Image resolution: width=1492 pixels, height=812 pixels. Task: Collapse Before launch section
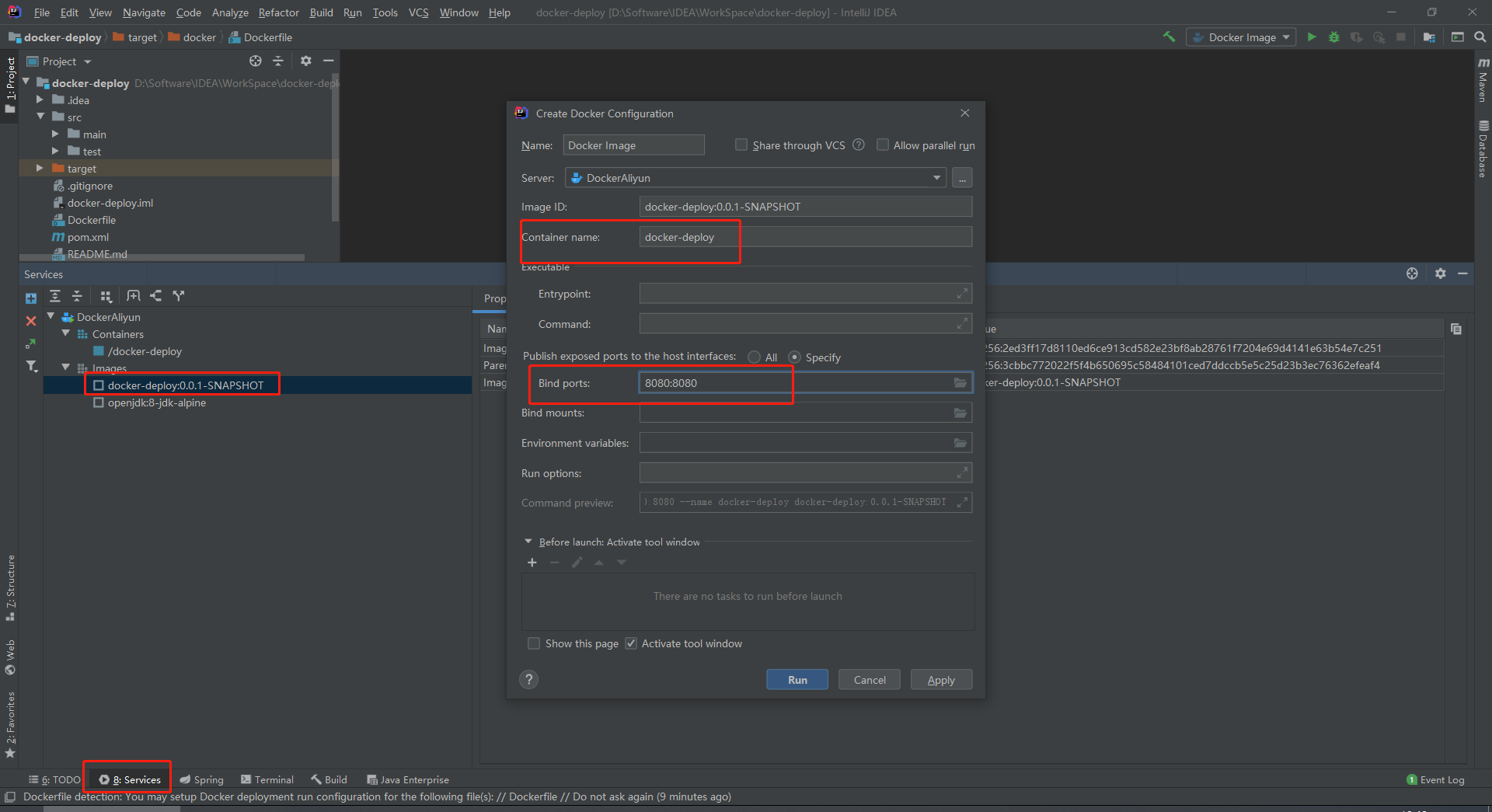[528, 542]
